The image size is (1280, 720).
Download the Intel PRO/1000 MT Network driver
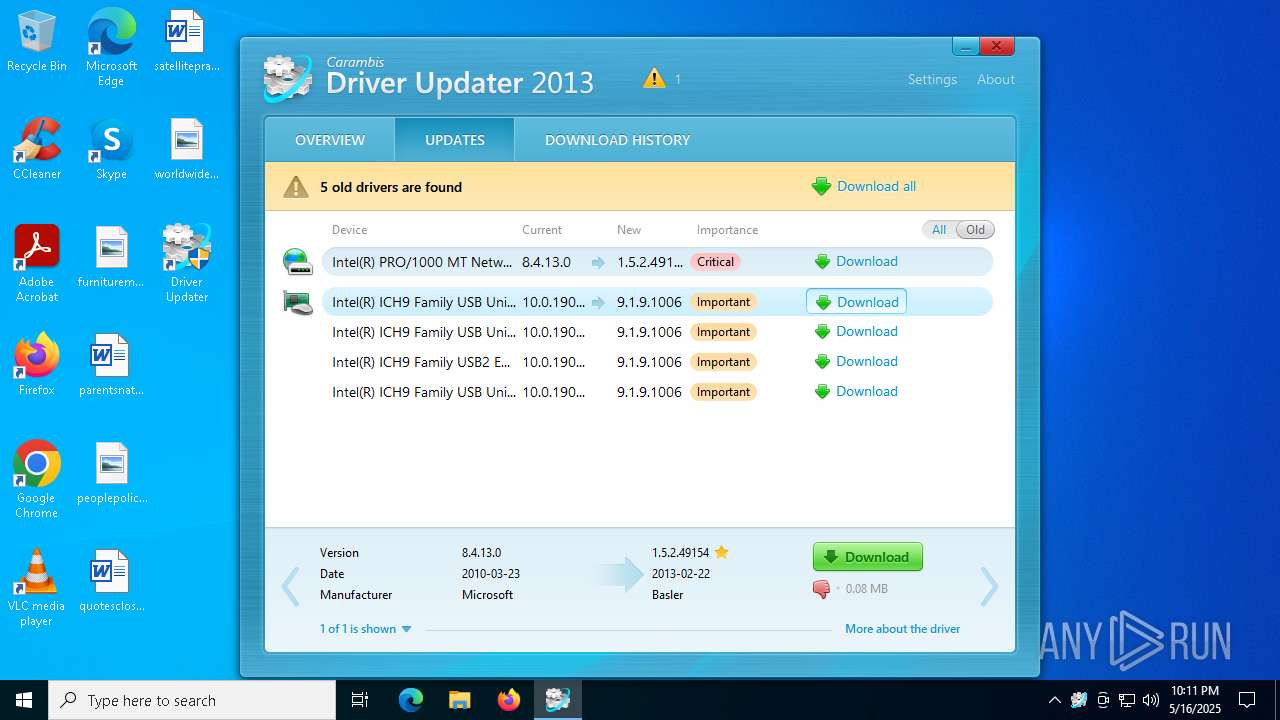[x=856, y=262]
